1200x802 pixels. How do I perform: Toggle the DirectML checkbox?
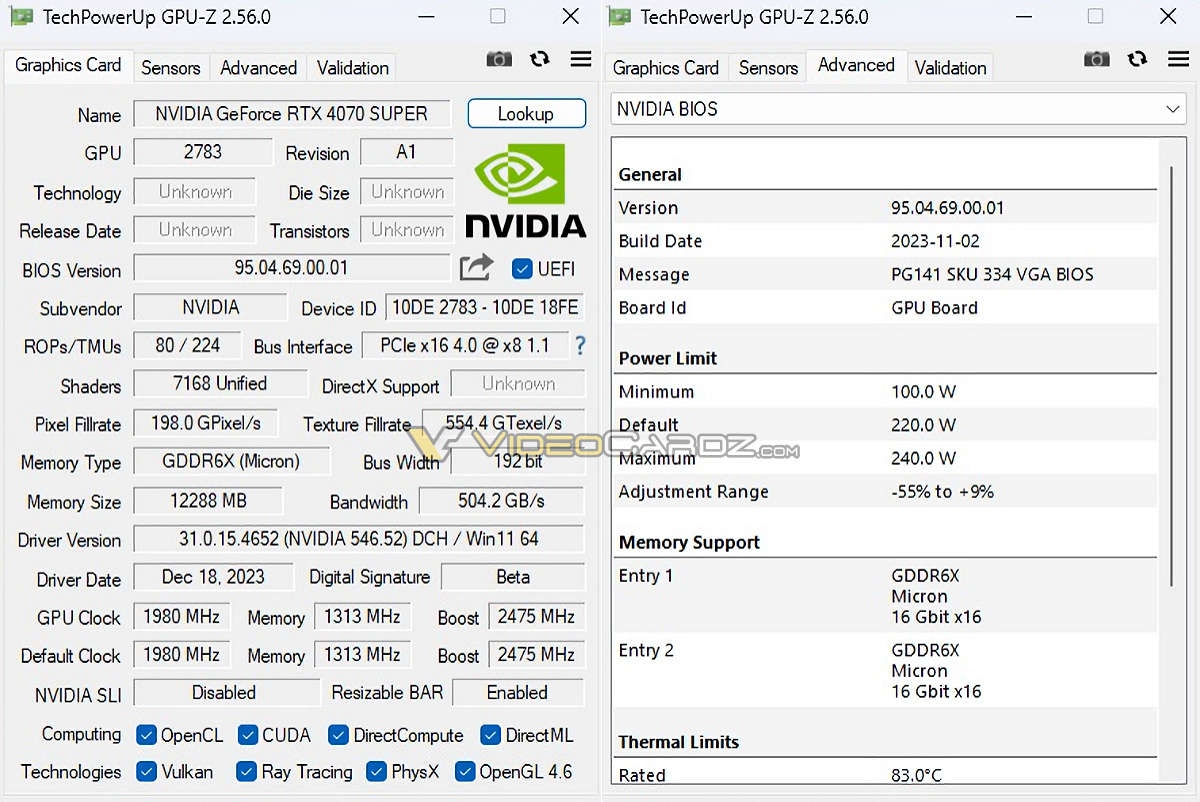point(490,735)
